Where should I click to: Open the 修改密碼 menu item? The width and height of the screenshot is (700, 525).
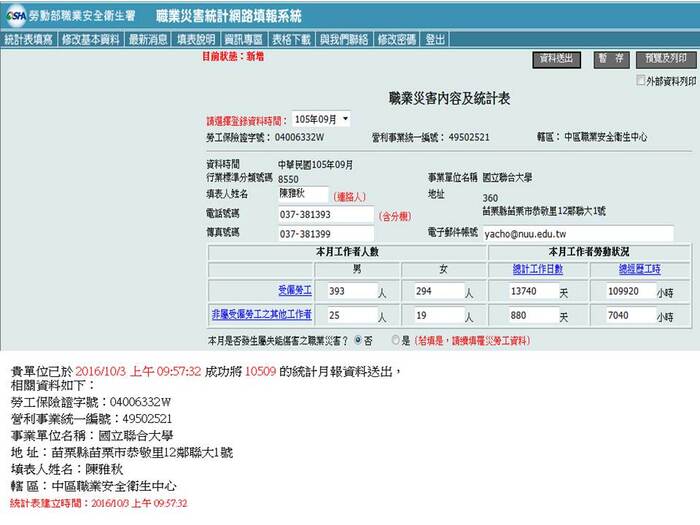click(x=396, y=40)
